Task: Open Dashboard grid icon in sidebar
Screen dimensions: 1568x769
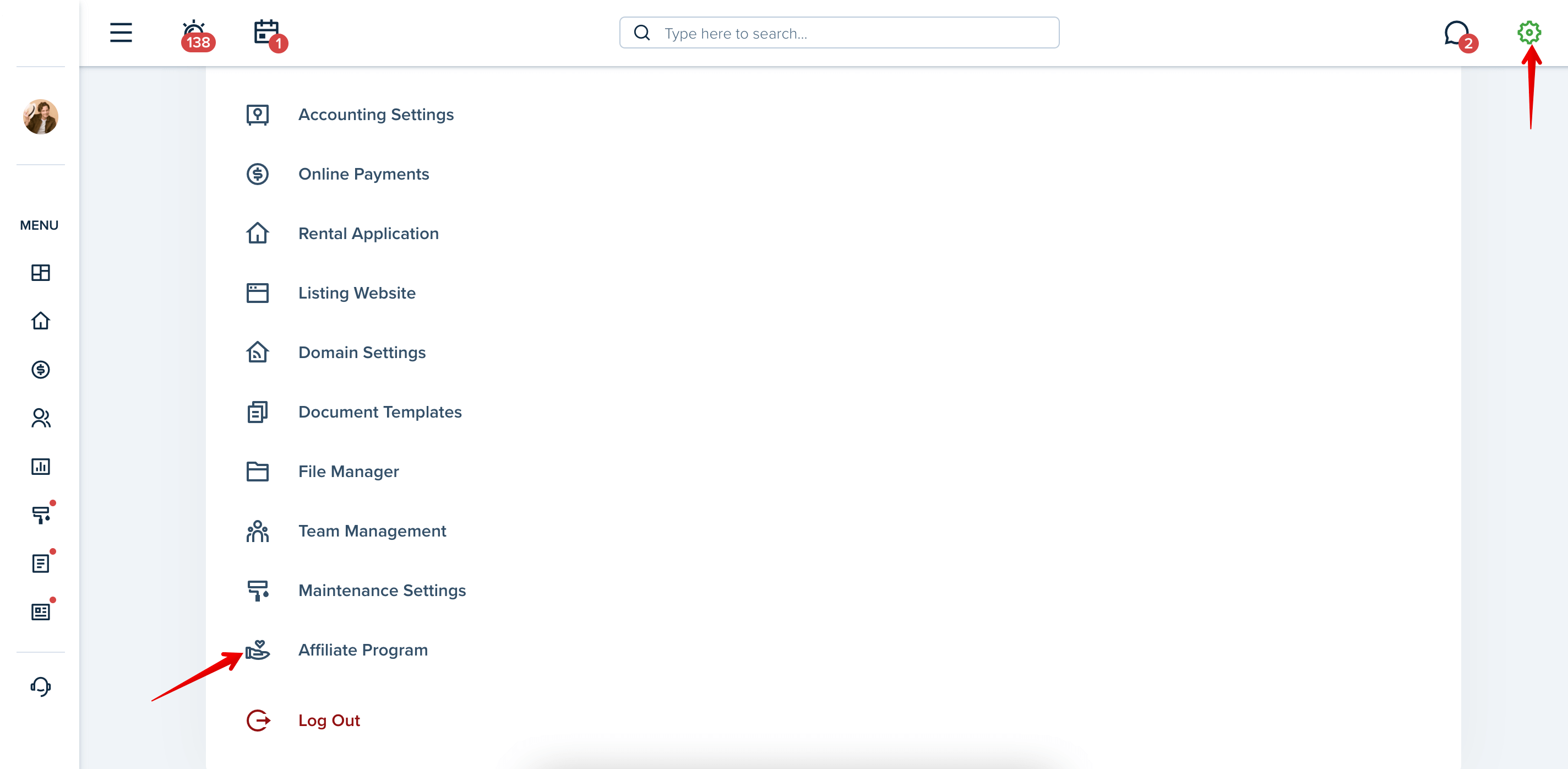Action: [41, 272]
